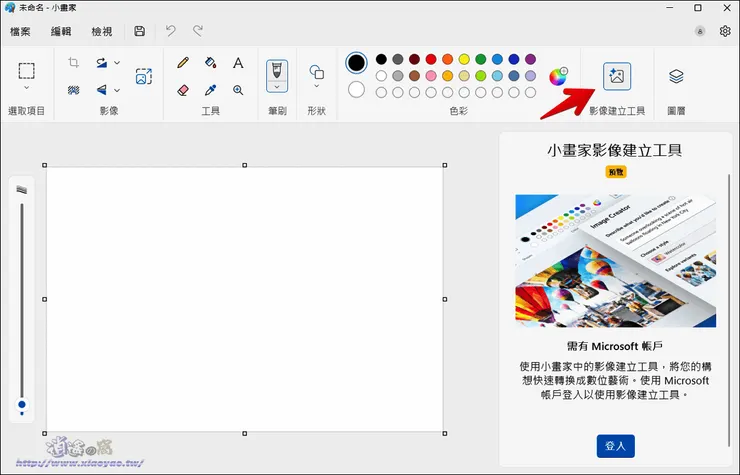Click the white drawing canvas

pos(244,299)
